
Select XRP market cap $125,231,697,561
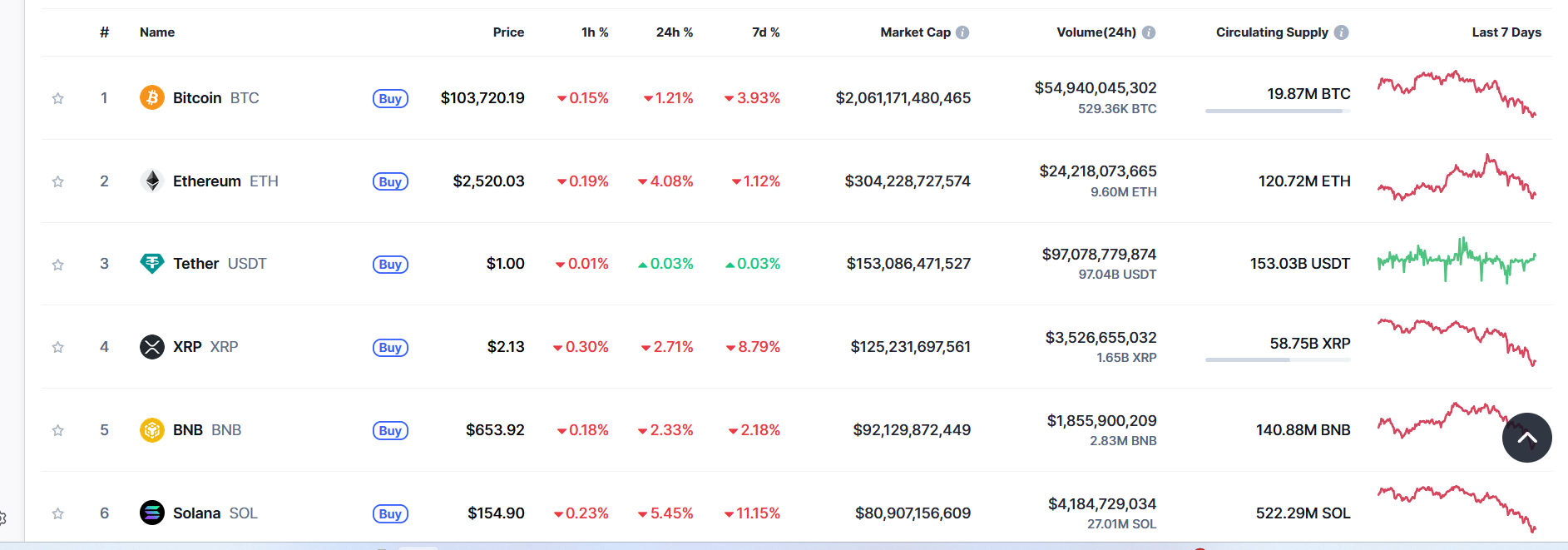coord(910,347)
